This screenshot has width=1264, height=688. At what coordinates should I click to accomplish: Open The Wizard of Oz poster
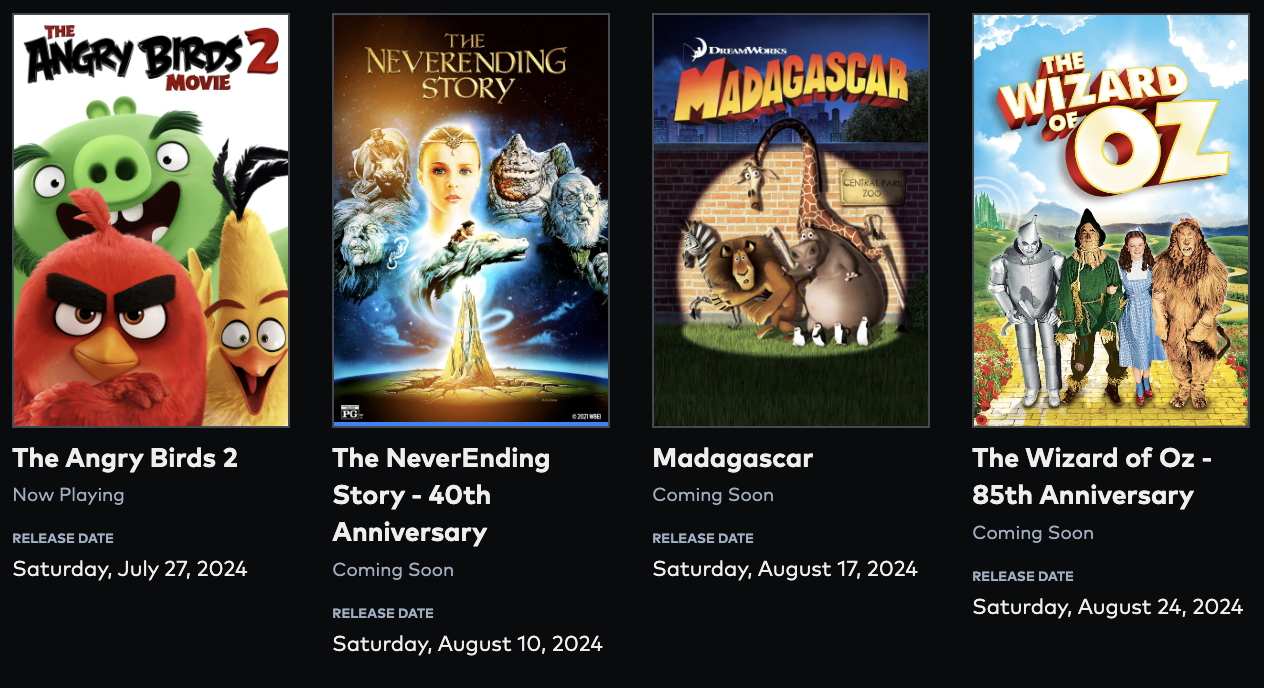1111,221
